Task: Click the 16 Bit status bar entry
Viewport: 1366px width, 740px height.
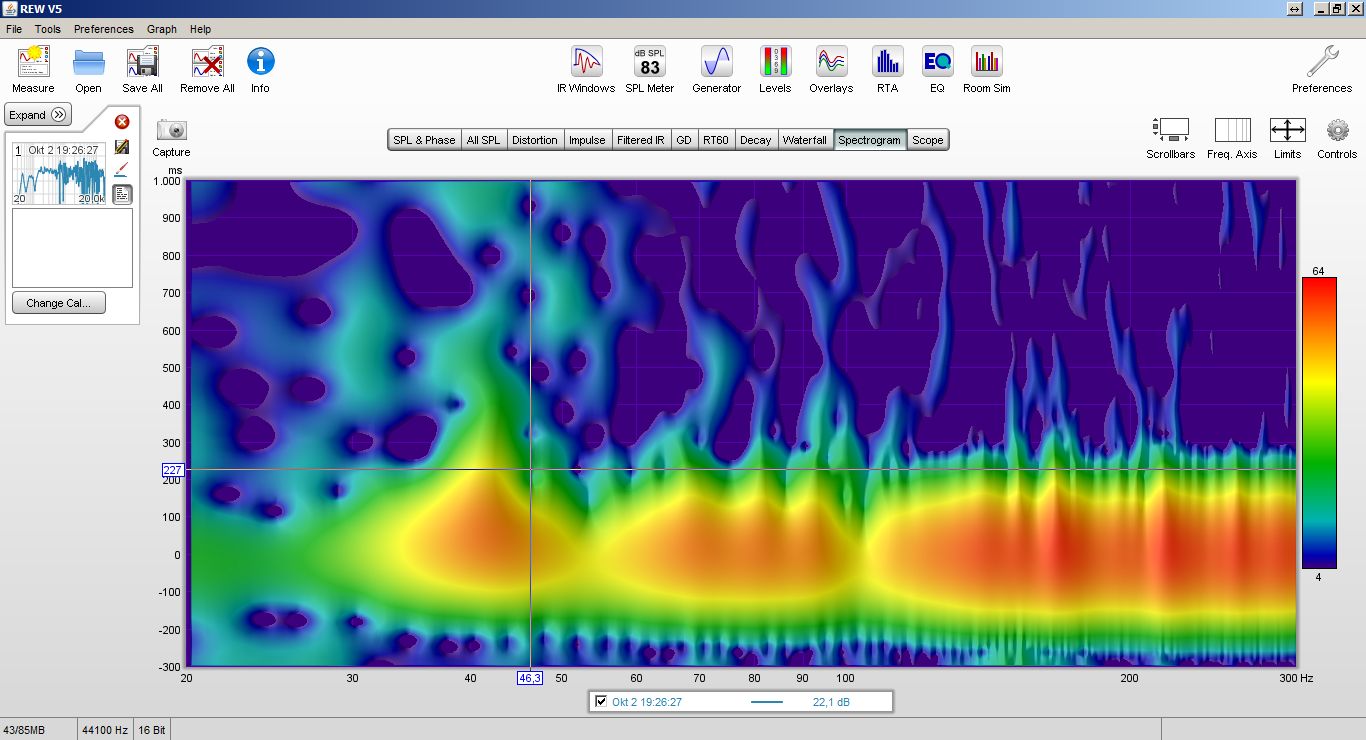Action: 152,730
